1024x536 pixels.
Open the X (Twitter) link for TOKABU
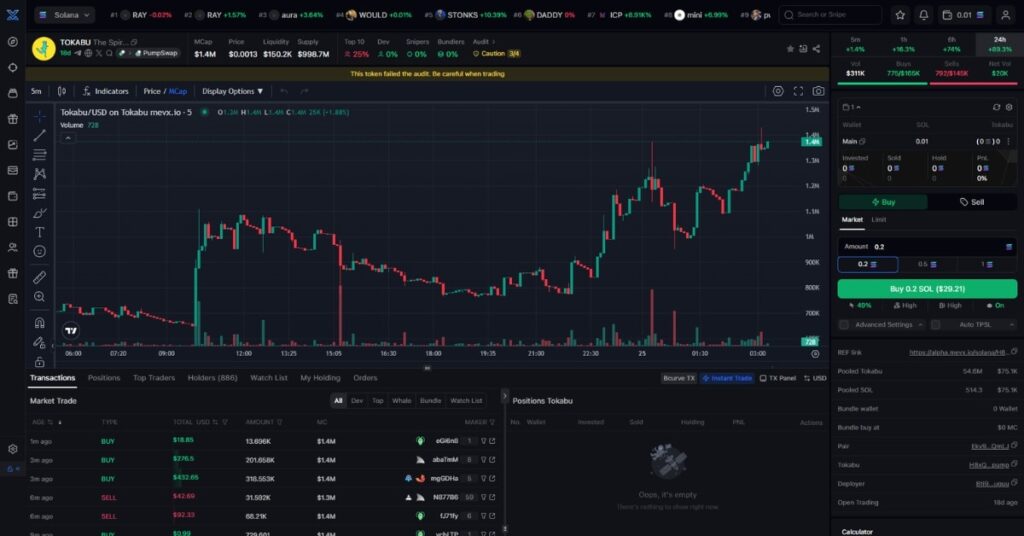click(99, 54)
